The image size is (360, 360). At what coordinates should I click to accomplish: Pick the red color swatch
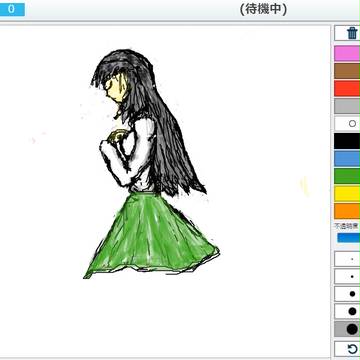point(347,88)
